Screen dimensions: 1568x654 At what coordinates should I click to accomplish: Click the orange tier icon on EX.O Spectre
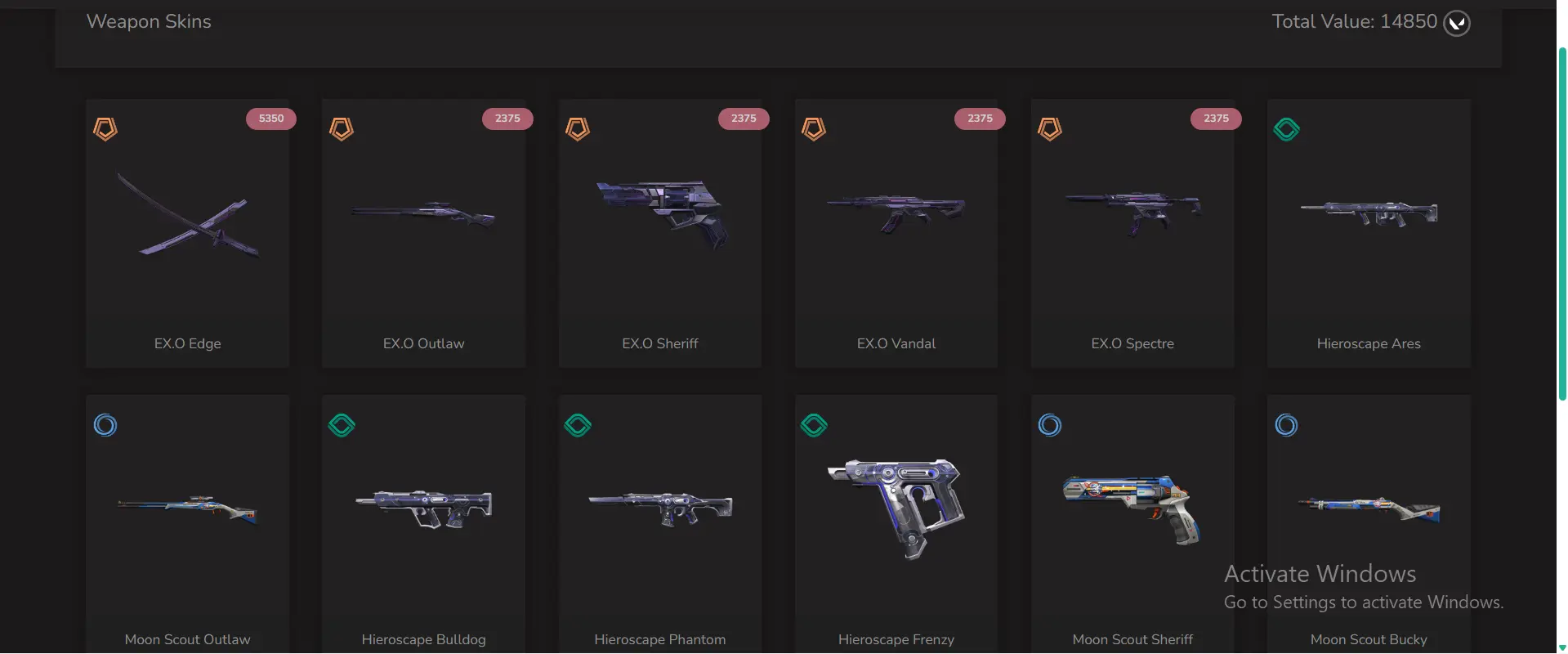[1050, 129]
